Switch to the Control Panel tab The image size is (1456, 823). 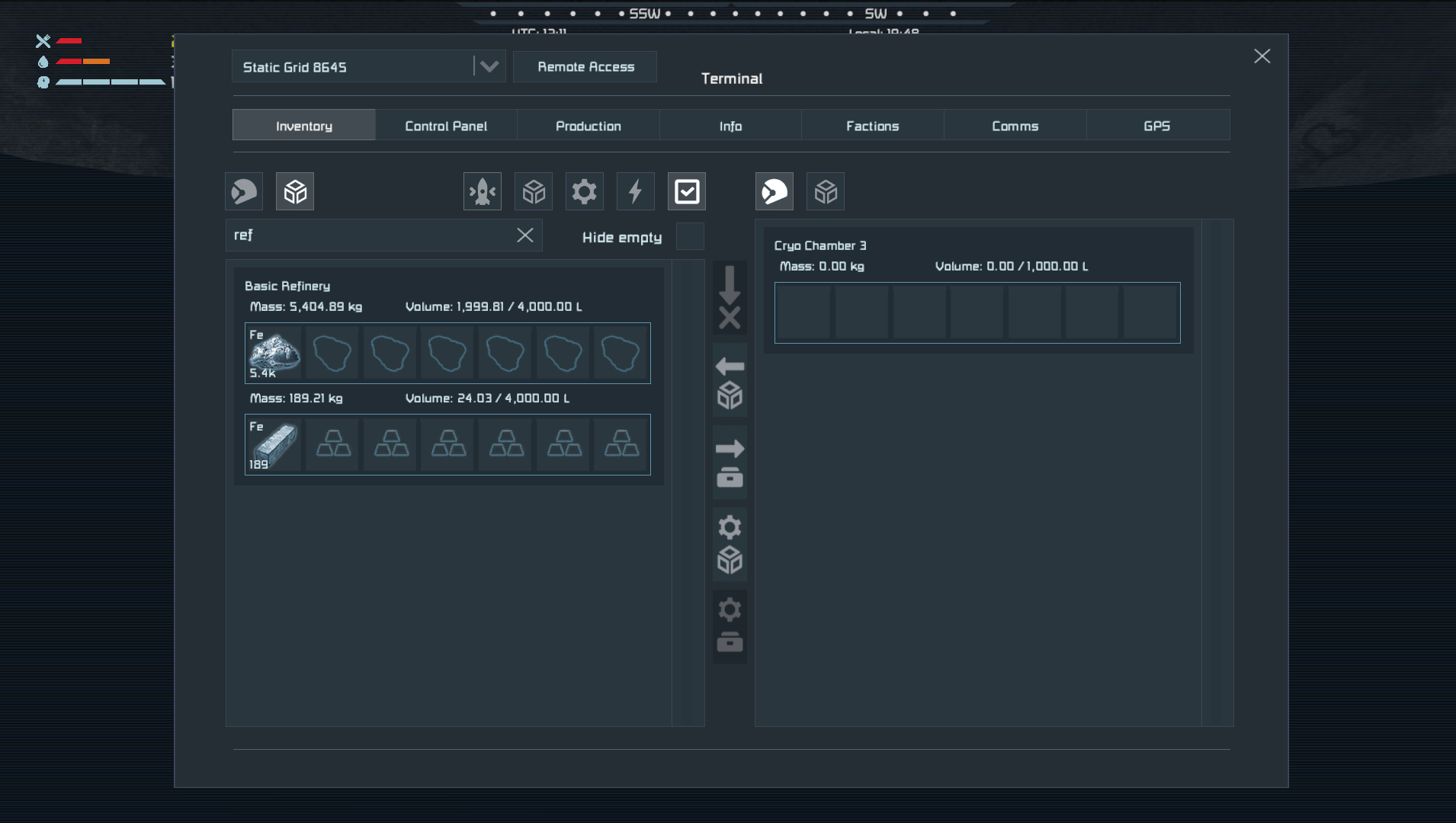click(446, 126)
